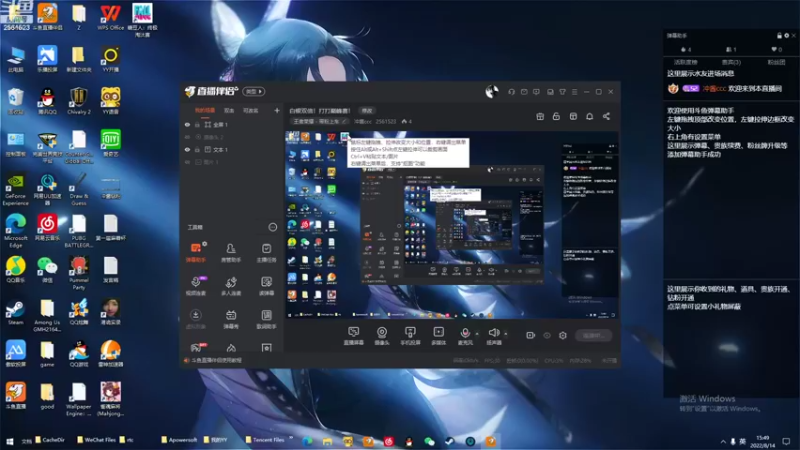Open the download tool in the toolbox
This screenshot has width=800, height=450.
[x=195, y=319]
